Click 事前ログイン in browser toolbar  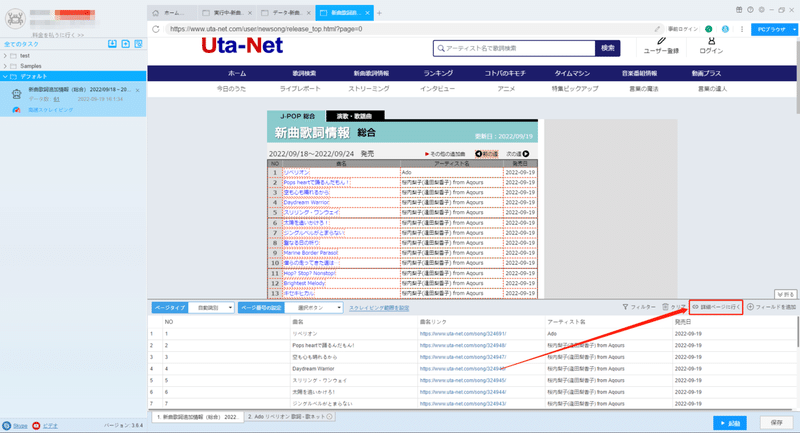tap(683, 29)
